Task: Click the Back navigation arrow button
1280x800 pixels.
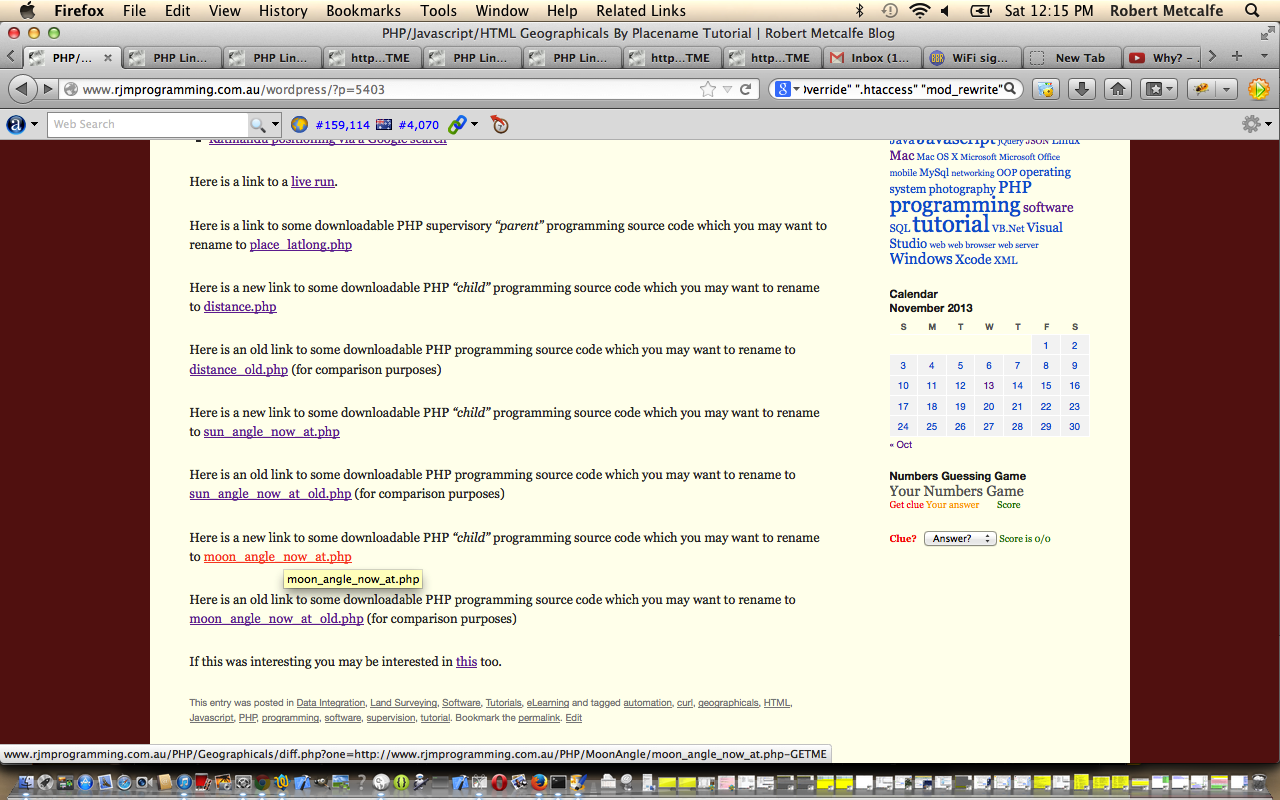Action: pos(22,89)
